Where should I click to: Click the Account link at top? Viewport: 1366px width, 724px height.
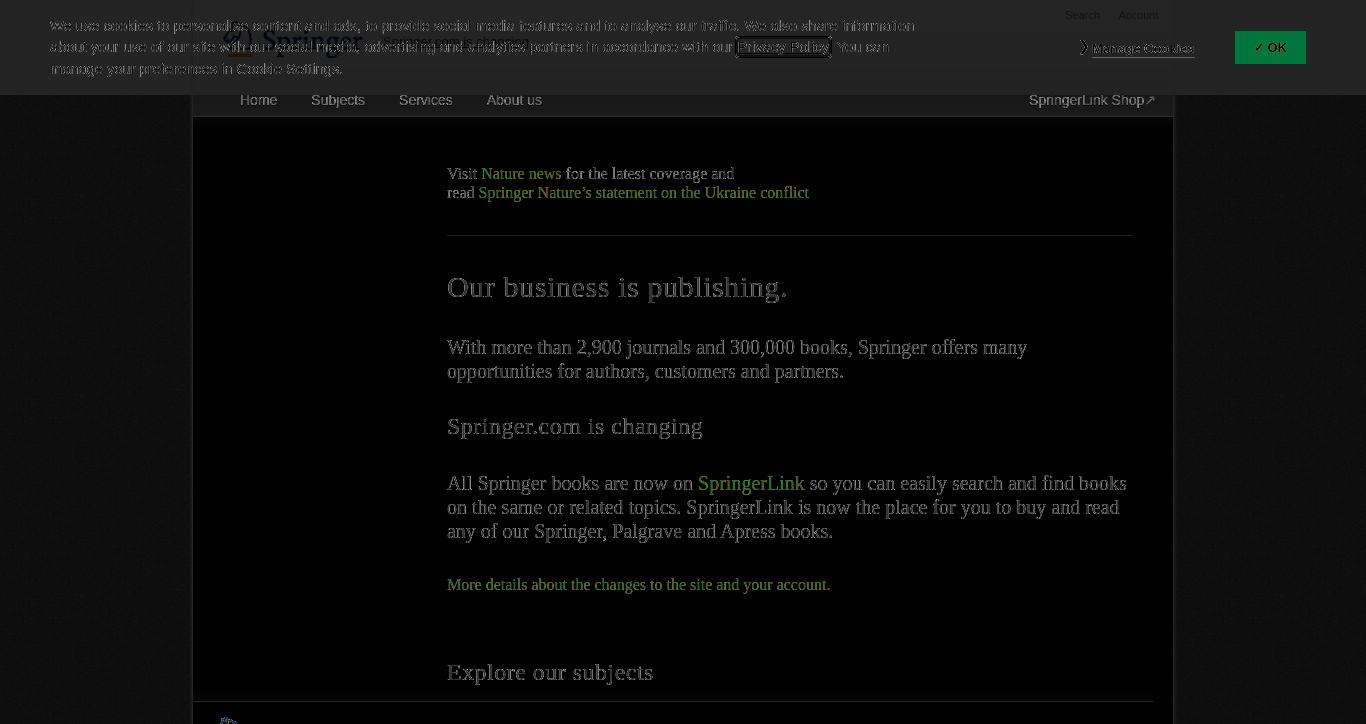[1138, 15]
